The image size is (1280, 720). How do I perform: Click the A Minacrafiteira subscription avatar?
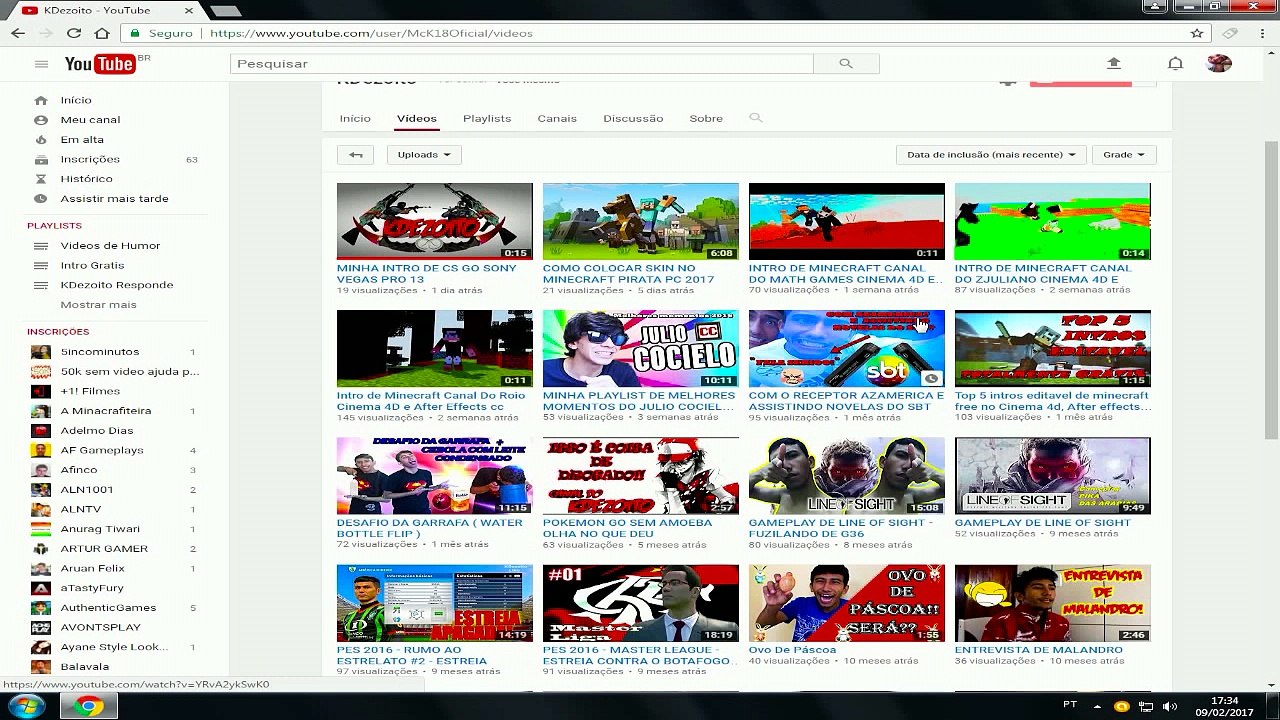coord(40,411)
